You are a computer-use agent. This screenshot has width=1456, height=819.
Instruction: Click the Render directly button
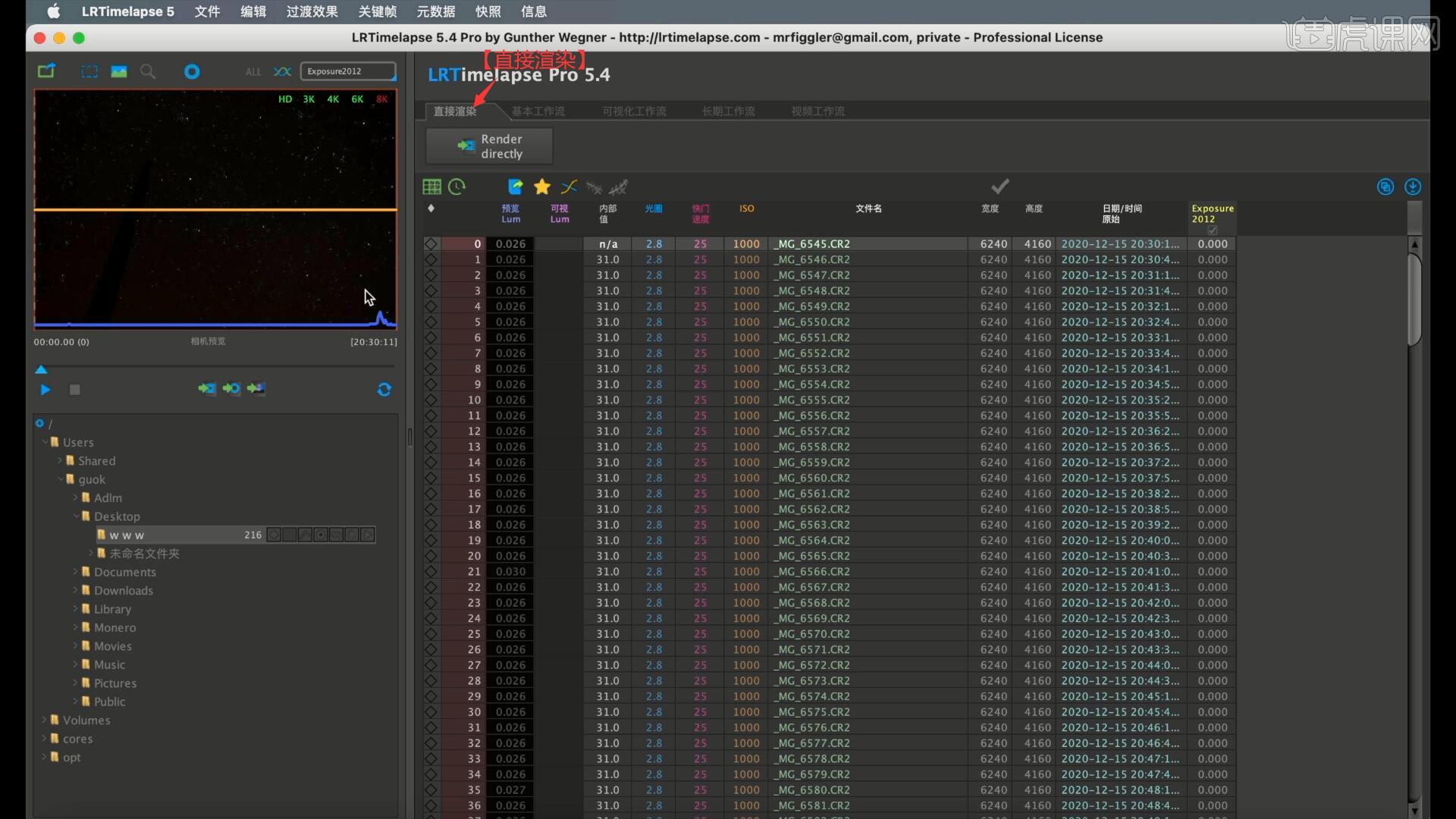click(489, 146)
